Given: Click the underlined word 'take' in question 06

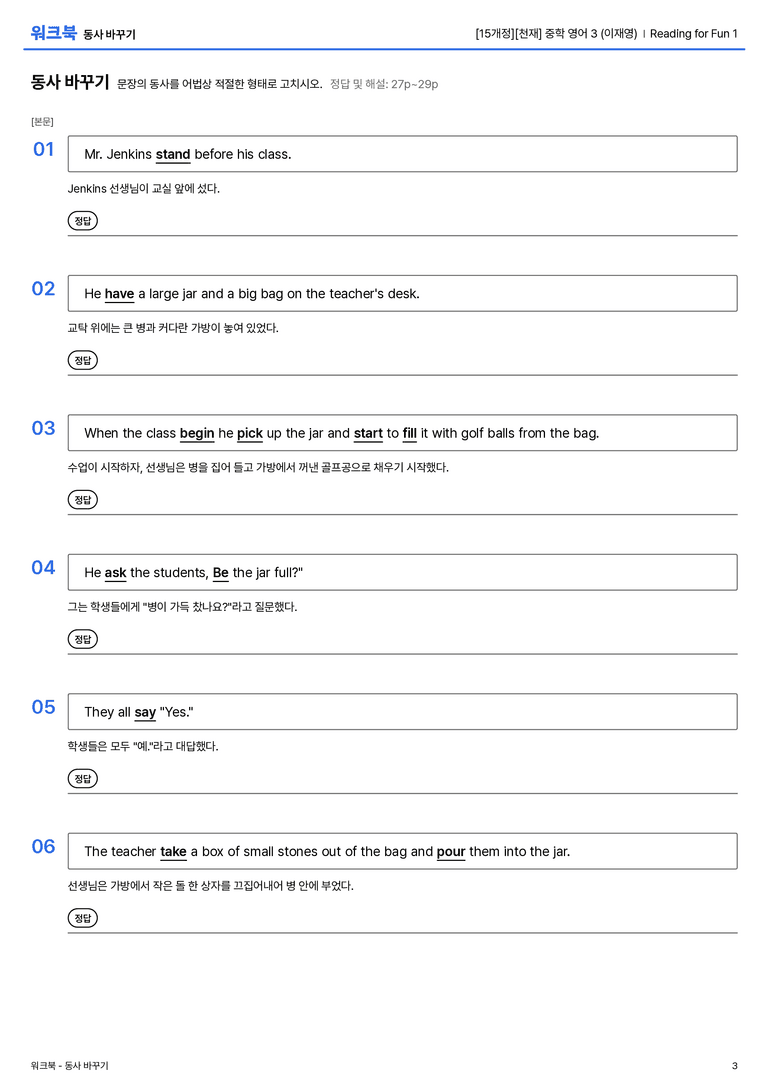Looking at the screenshot, I should point(173,851).
